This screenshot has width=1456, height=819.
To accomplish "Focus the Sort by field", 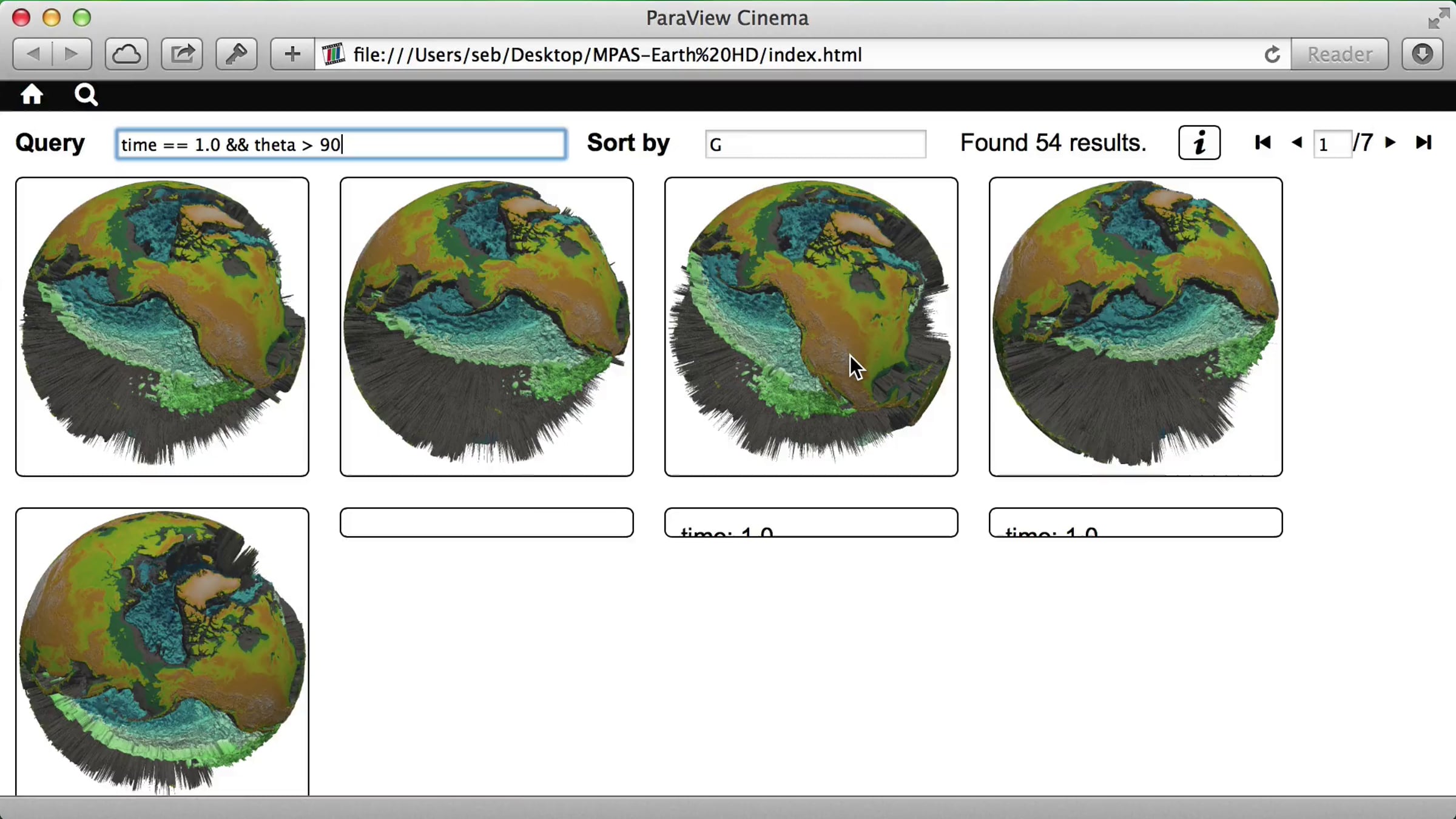I will point(815,144).
